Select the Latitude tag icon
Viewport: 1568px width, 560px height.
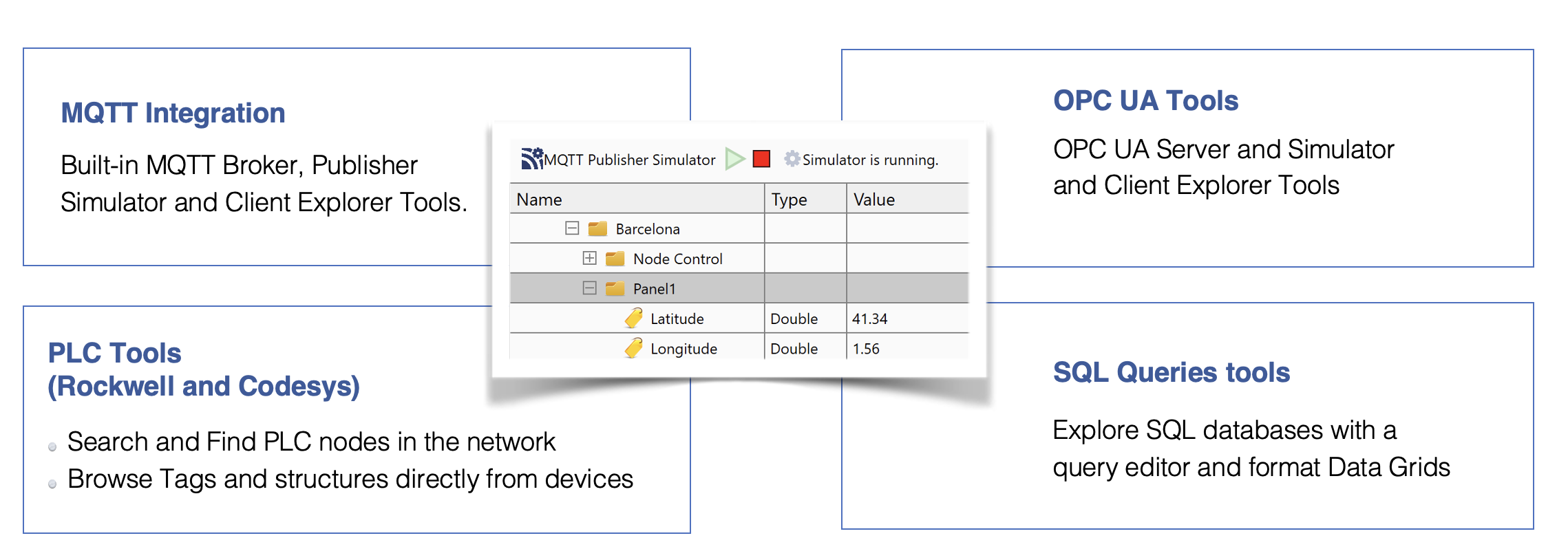pyautogui.click(x=633, y=319)
